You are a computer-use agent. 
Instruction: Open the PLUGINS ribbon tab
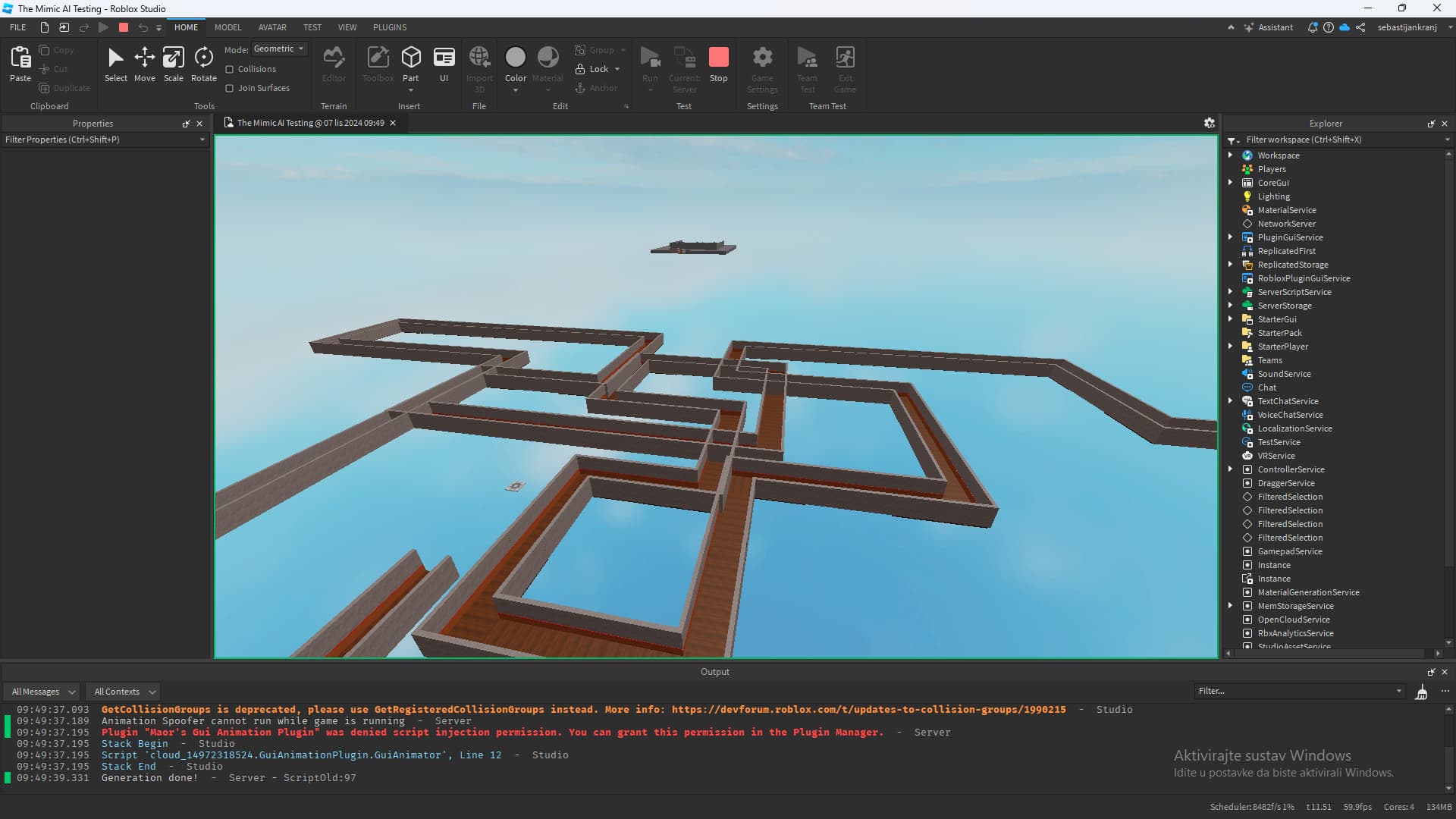pos(389,27)
